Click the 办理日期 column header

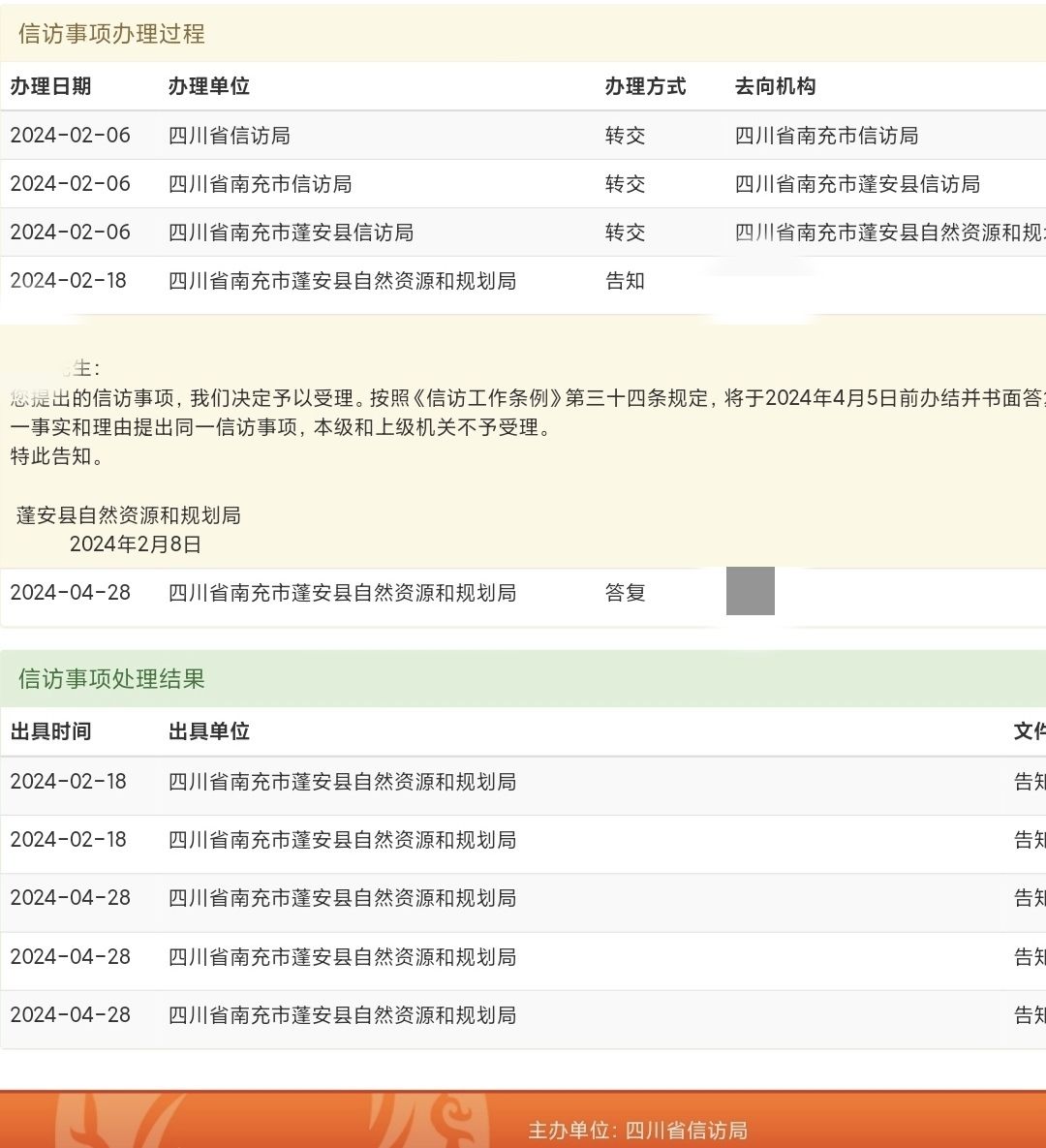(50, 86)
